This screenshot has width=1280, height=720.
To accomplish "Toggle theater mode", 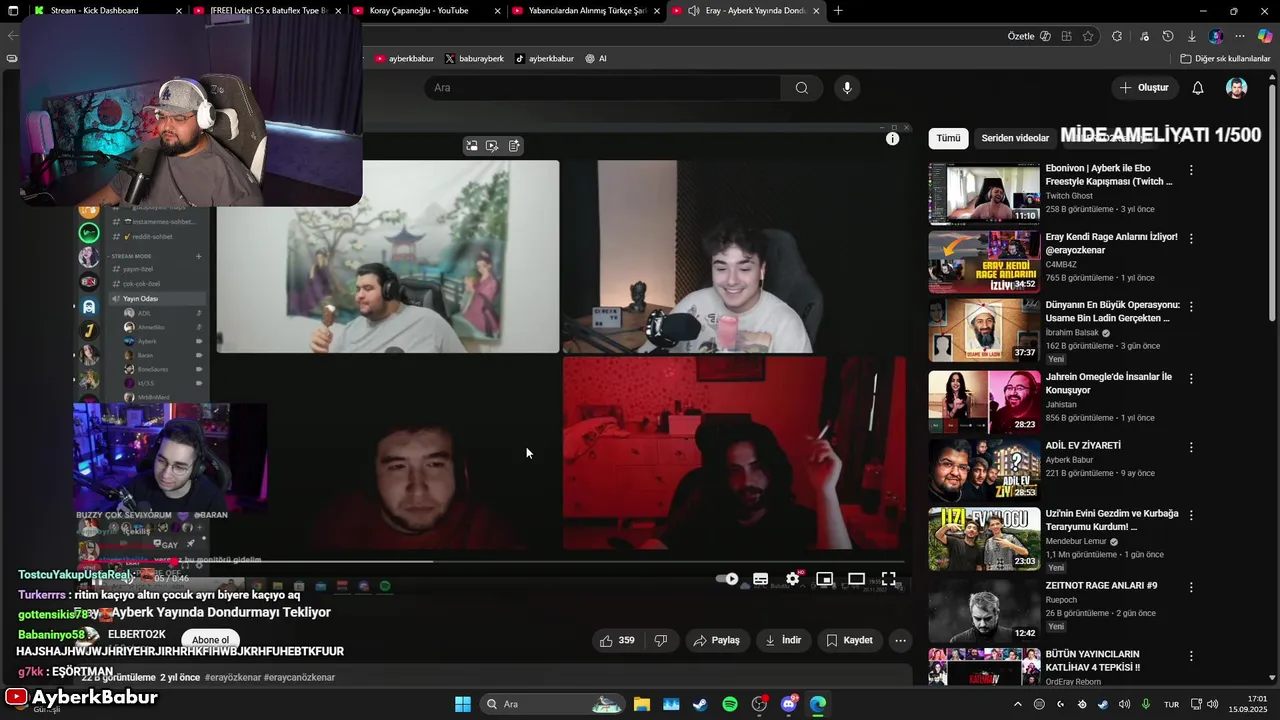I will (856, 579).
